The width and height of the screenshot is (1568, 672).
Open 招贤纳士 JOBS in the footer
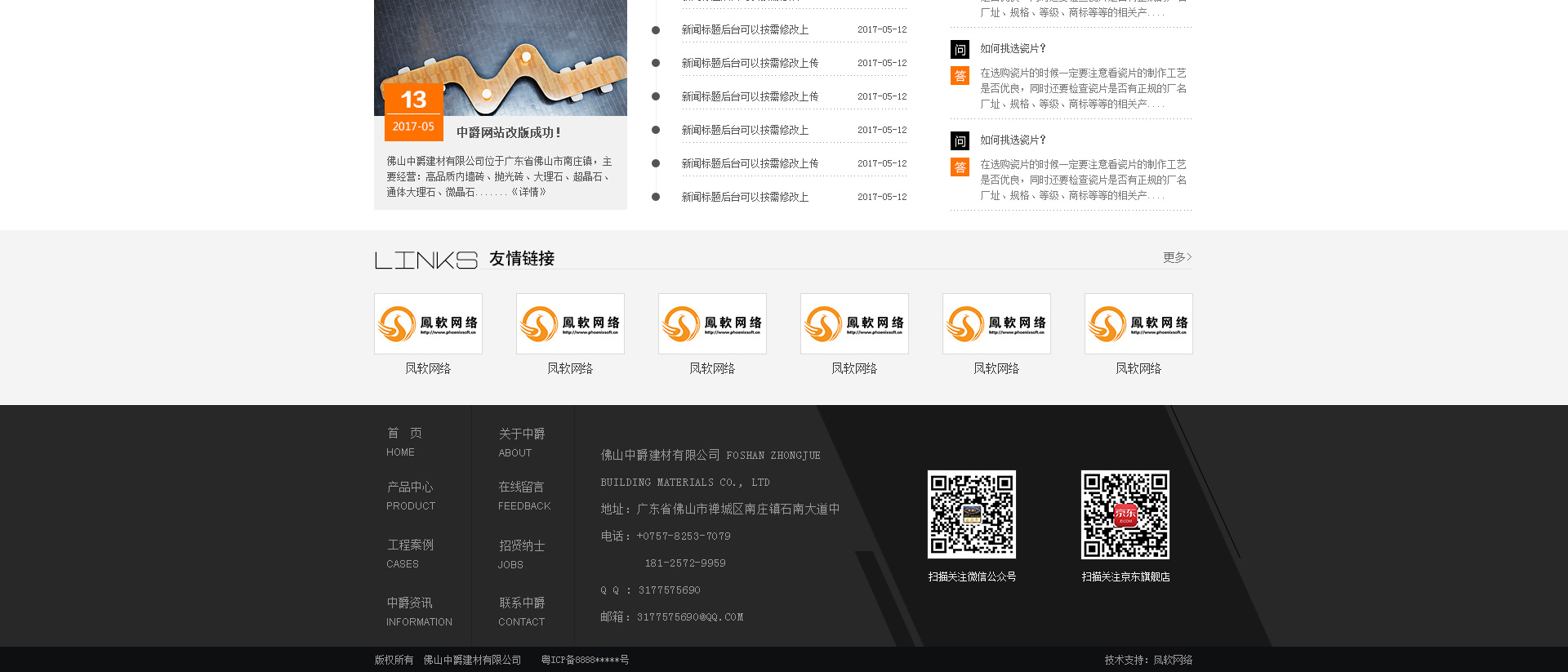[x=521, y=554]
